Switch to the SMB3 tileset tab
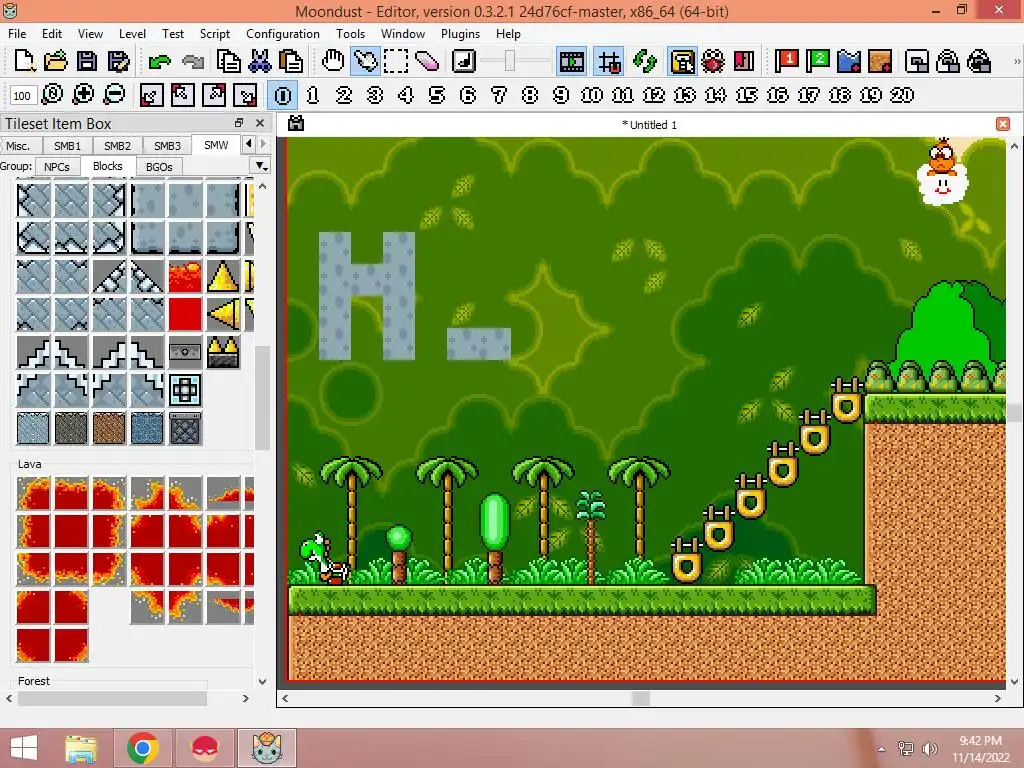This screenshot has height=768, width=1024. pyautogui.click(x=167, y=146)
